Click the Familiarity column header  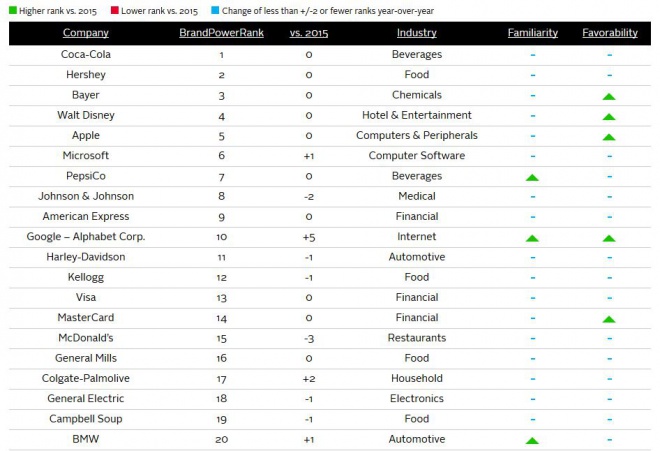pos(532,33)
